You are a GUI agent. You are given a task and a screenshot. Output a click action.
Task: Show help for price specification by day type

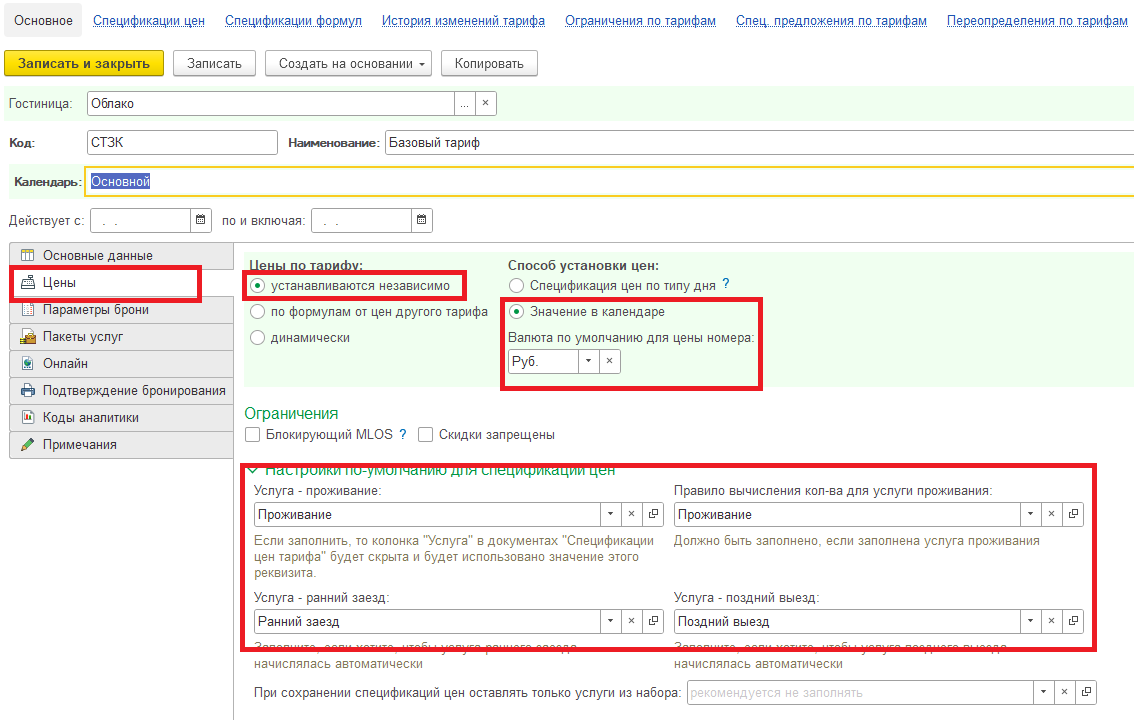pyautogui.click(x=726, y=284)
